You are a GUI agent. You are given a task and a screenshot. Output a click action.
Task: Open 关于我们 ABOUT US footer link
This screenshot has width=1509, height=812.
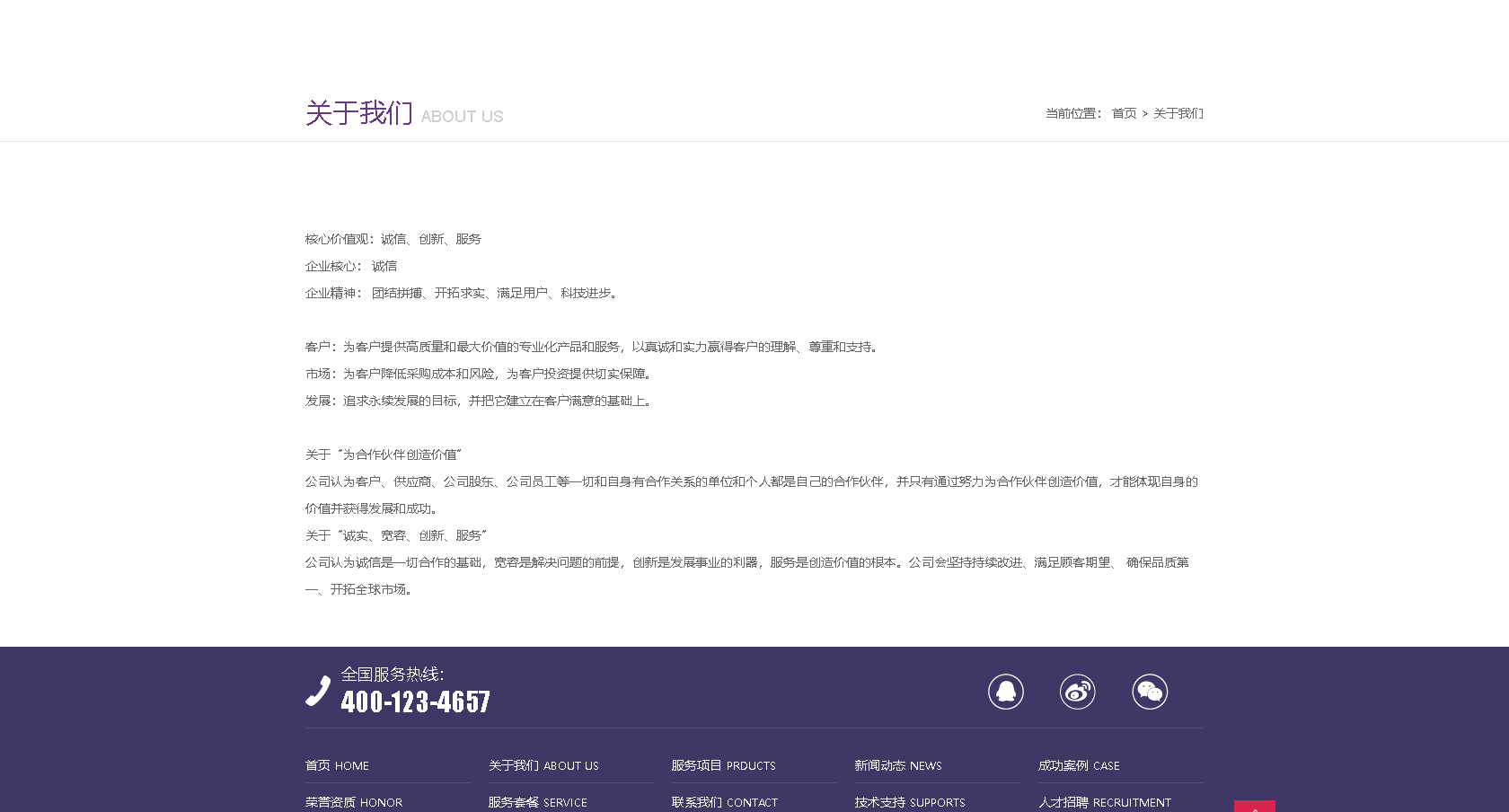[x=543, y=765]
